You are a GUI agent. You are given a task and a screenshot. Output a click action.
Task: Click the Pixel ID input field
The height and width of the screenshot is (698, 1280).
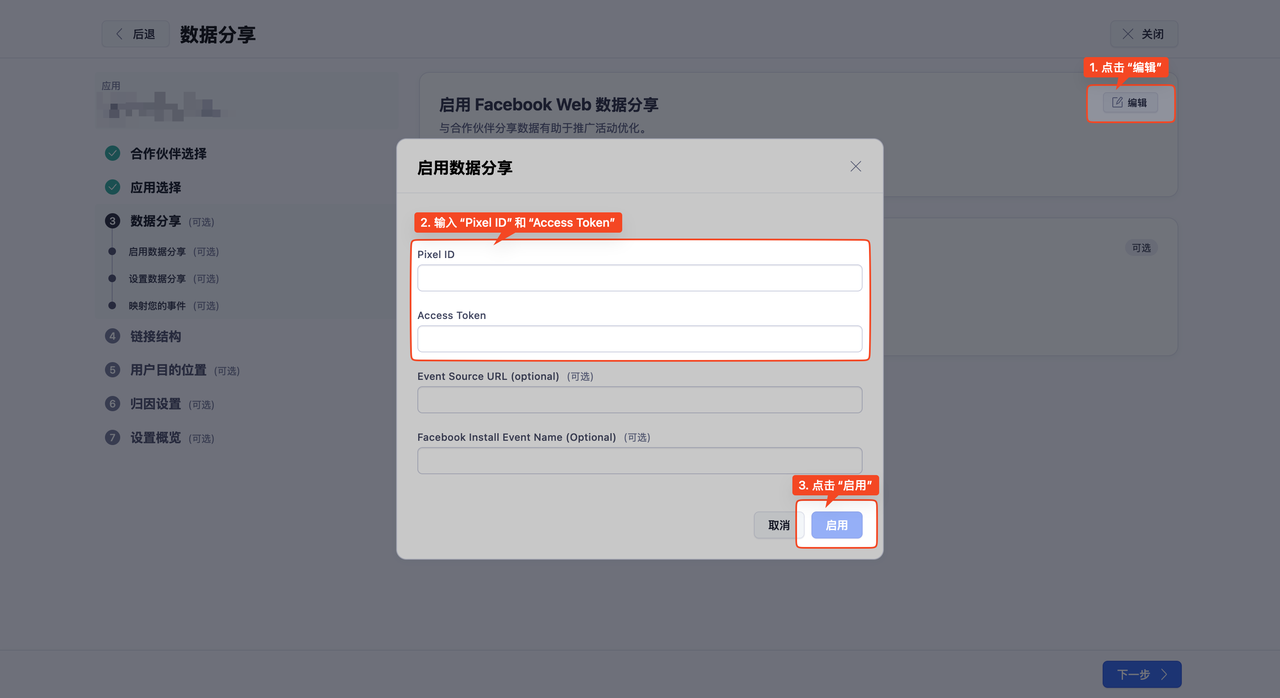pos(639,277)
